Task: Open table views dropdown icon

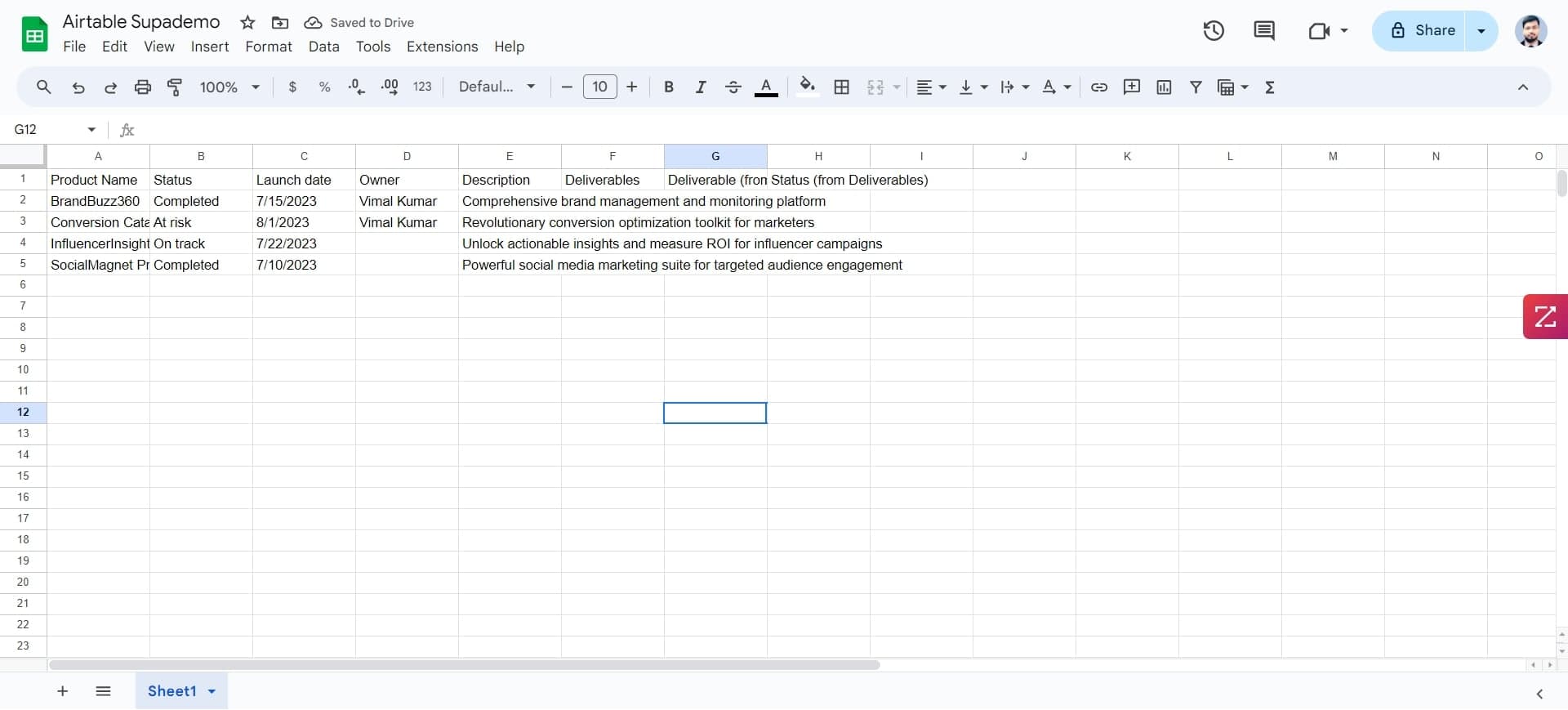Action: click(1232, 87)
